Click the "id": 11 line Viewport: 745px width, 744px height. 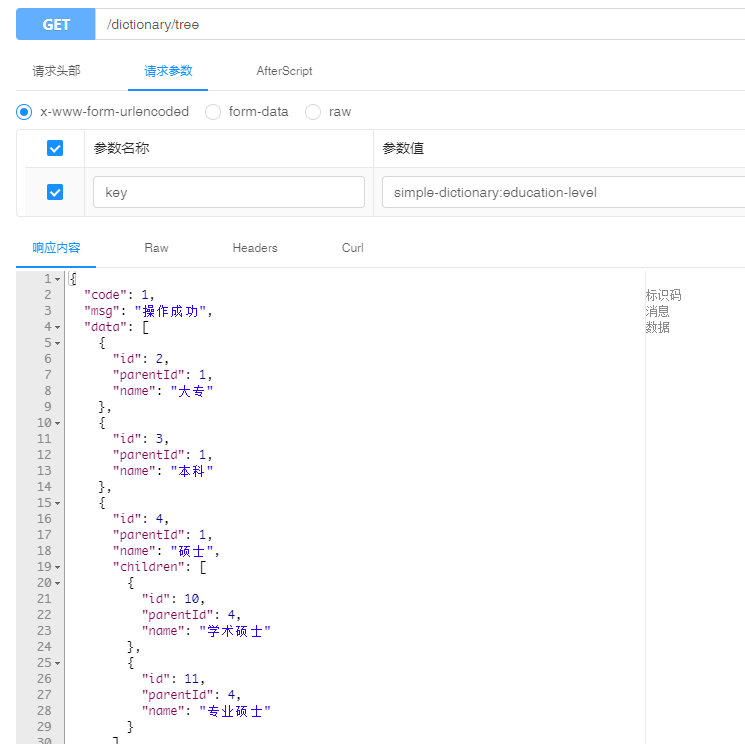click(x=173, y=679)
